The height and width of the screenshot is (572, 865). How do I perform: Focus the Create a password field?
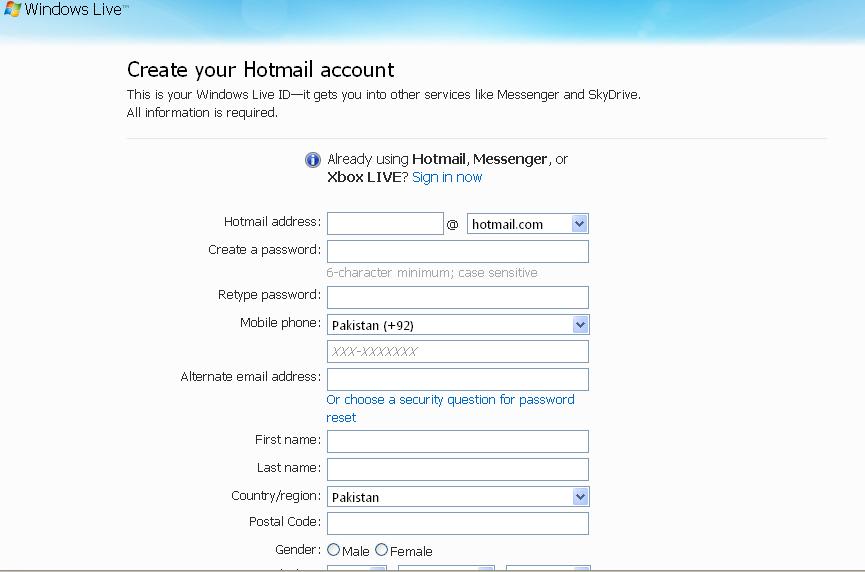(x=457, y=251)
